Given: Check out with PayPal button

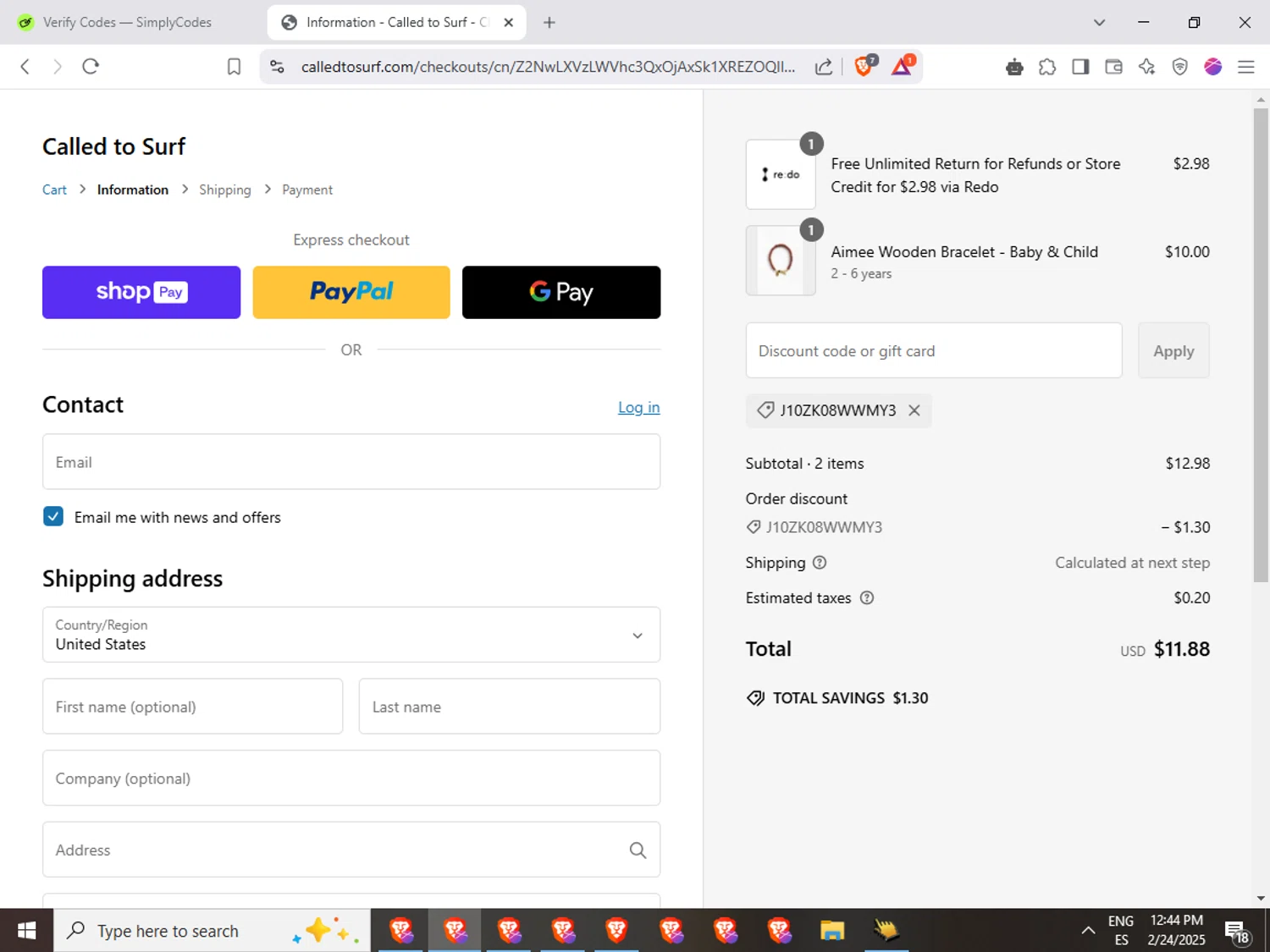Looking at the screenshot, I should coord(351,293).
